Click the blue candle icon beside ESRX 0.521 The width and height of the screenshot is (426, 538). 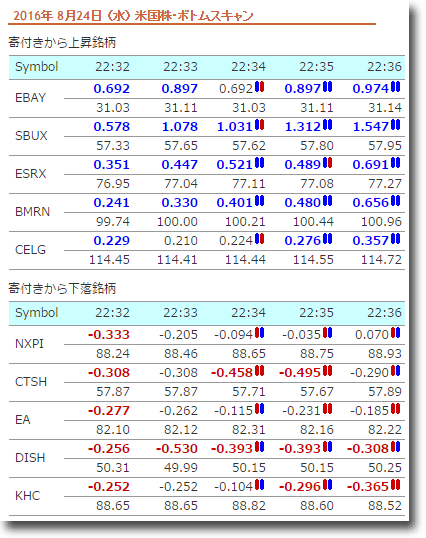[259, 163]
